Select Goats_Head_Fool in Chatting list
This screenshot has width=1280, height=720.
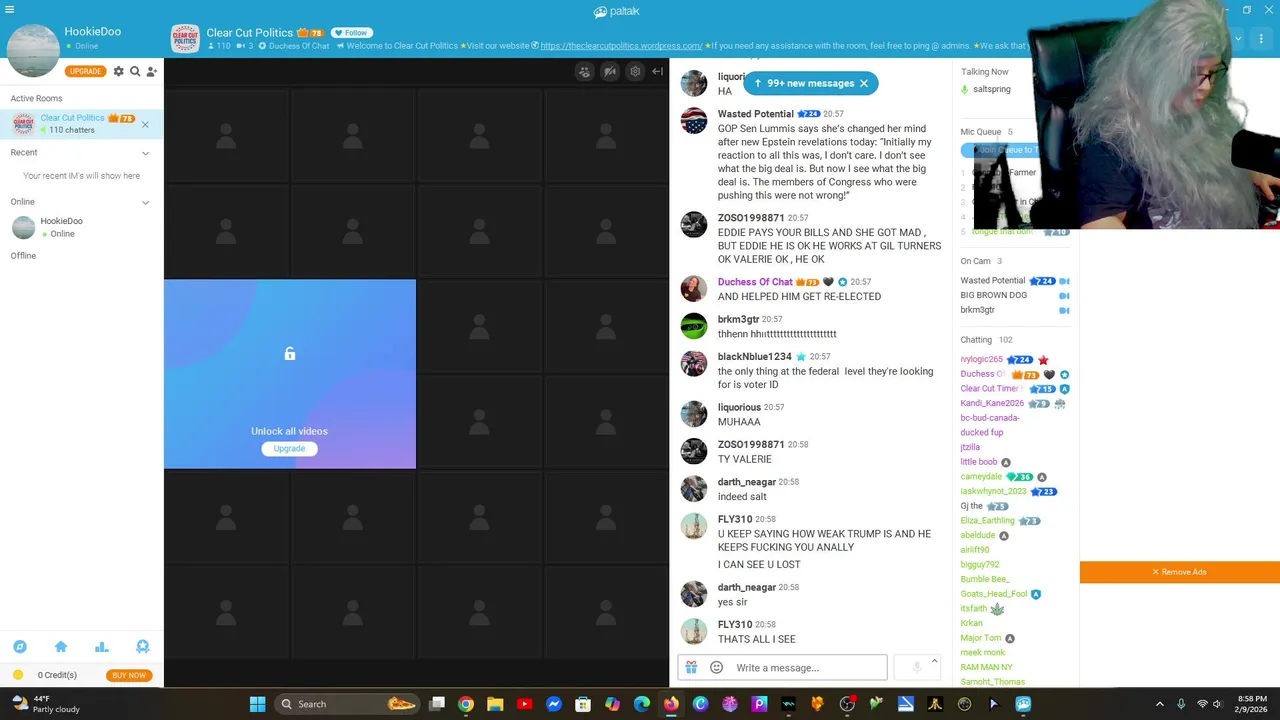tap(993, 594)
